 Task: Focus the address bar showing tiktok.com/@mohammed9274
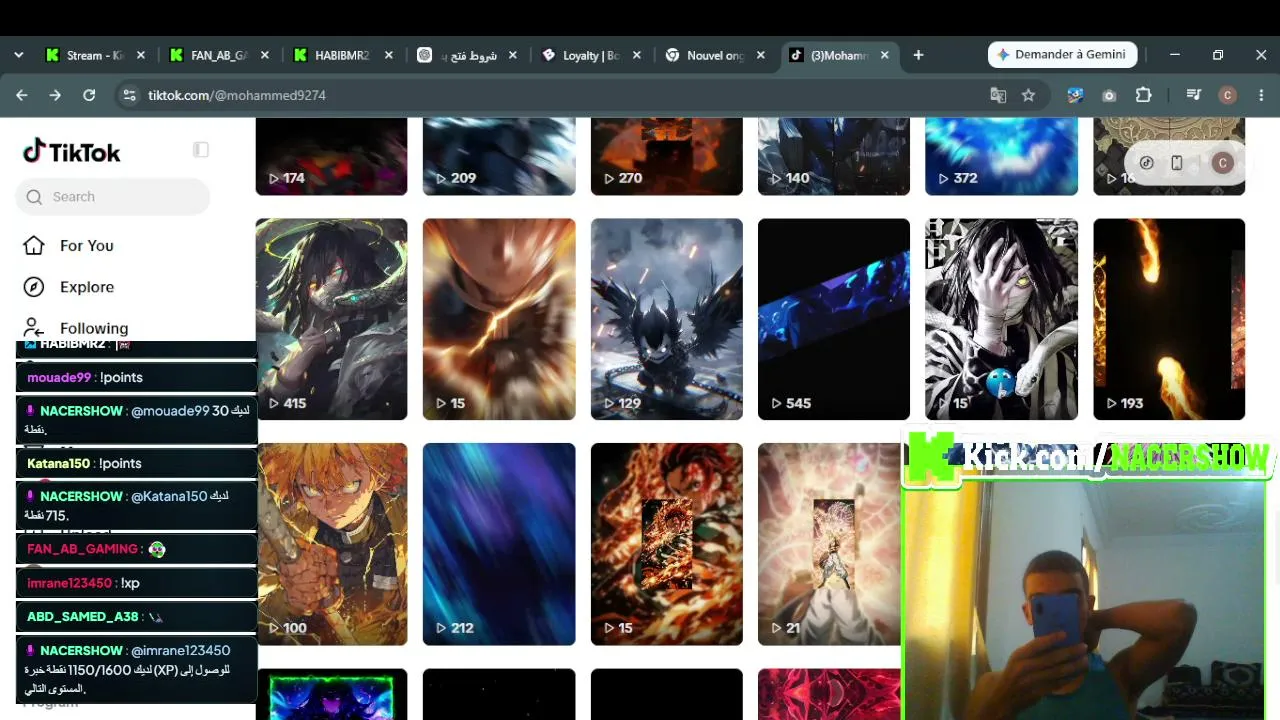click(560, 95)
